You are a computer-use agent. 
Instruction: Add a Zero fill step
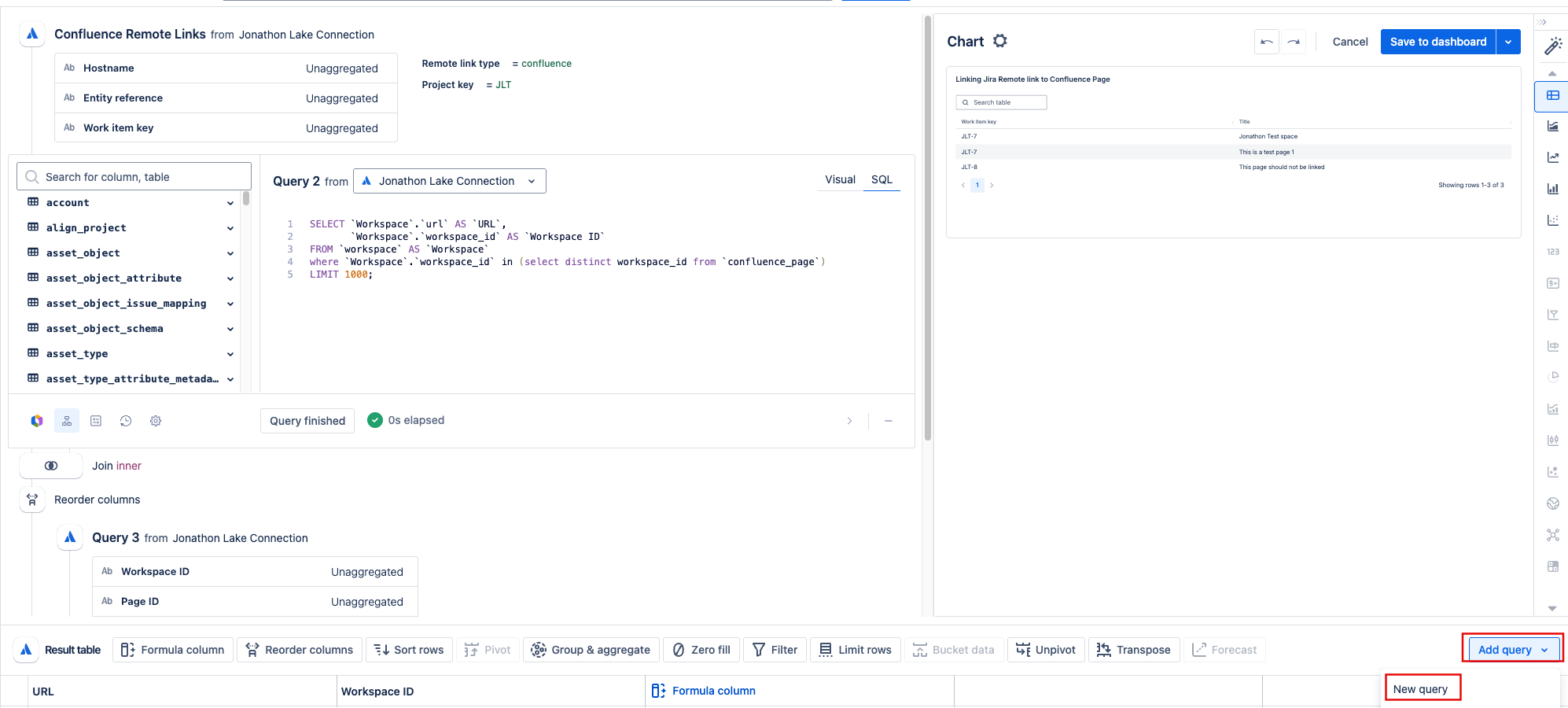click(701, 650)
